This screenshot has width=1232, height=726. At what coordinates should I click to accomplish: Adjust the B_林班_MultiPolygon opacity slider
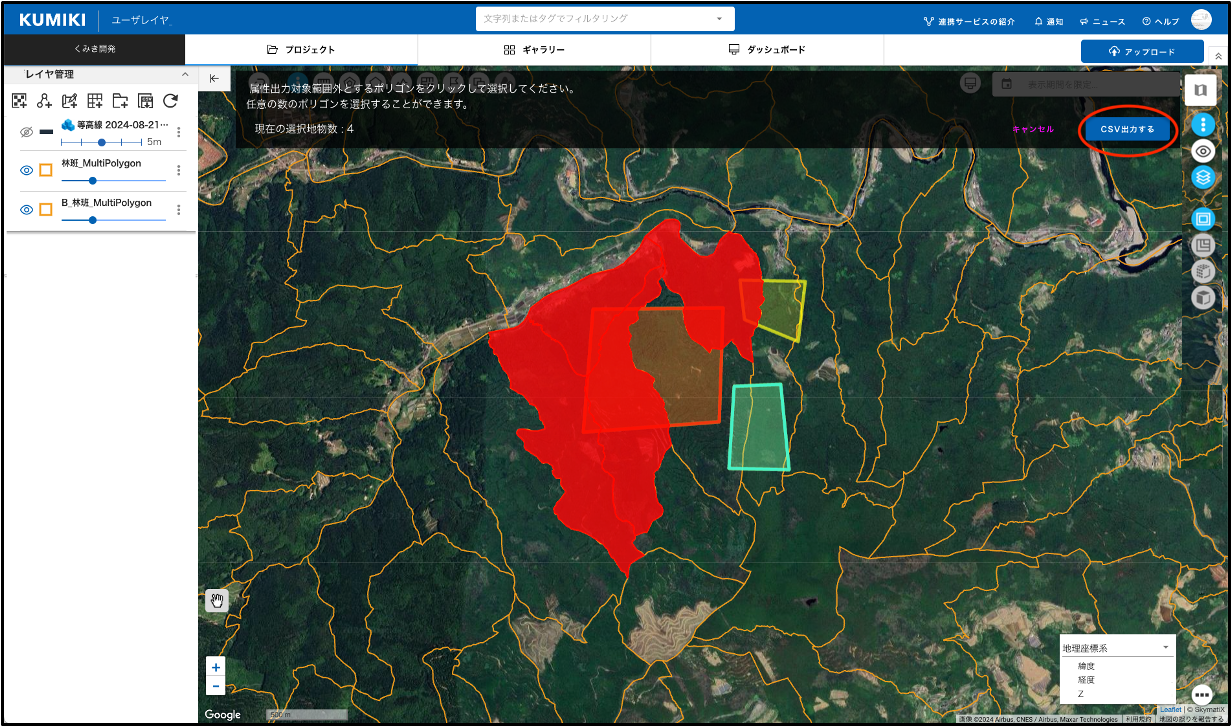(93, 220)
